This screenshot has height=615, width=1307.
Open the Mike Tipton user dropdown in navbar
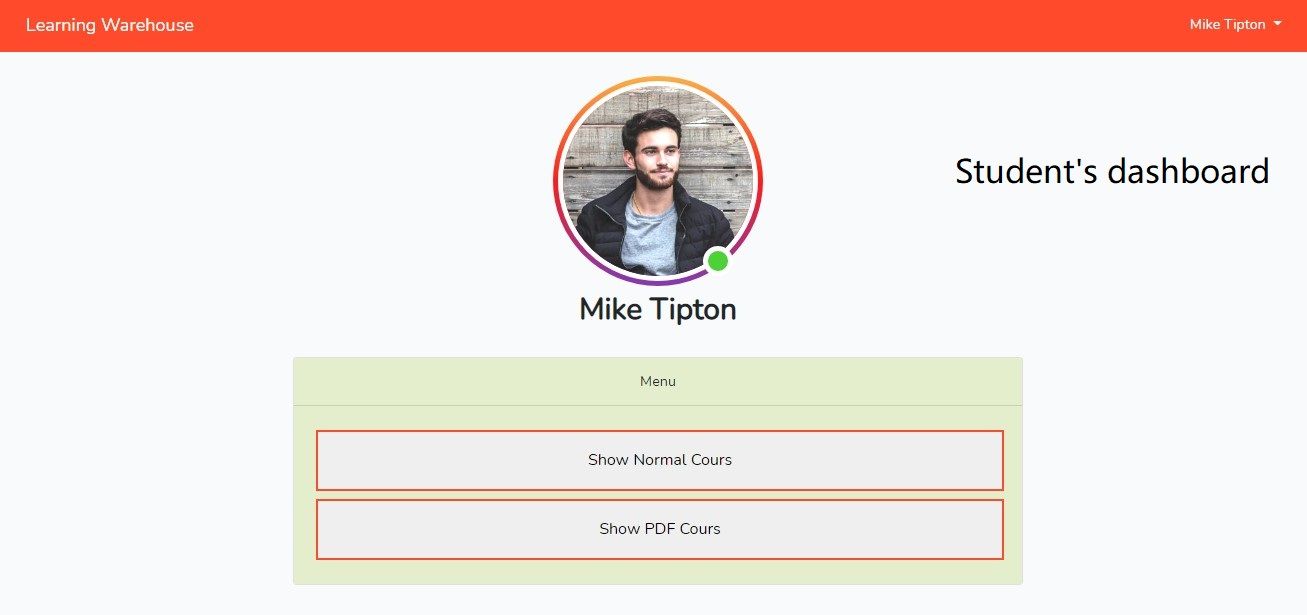(x=1228, y=25)
